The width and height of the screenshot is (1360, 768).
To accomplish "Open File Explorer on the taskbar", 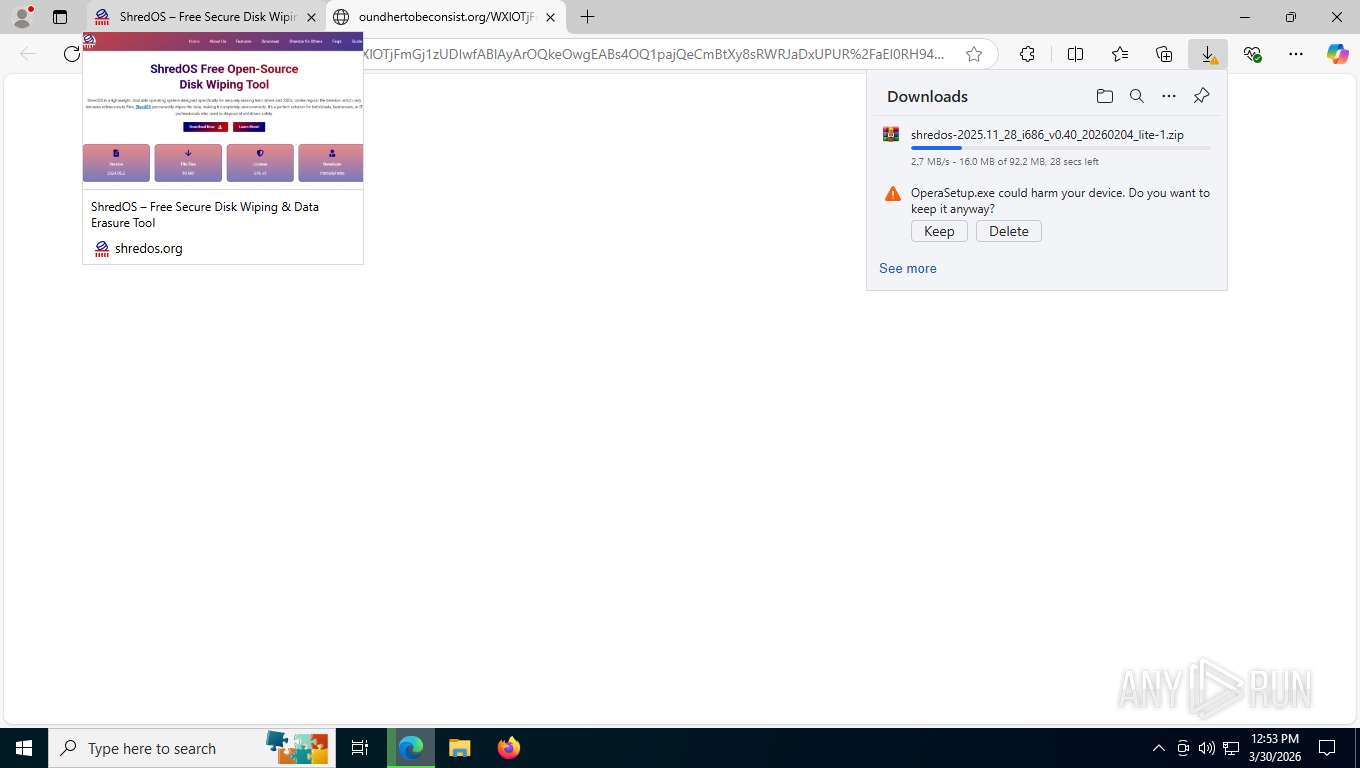I will coord(459,748).
